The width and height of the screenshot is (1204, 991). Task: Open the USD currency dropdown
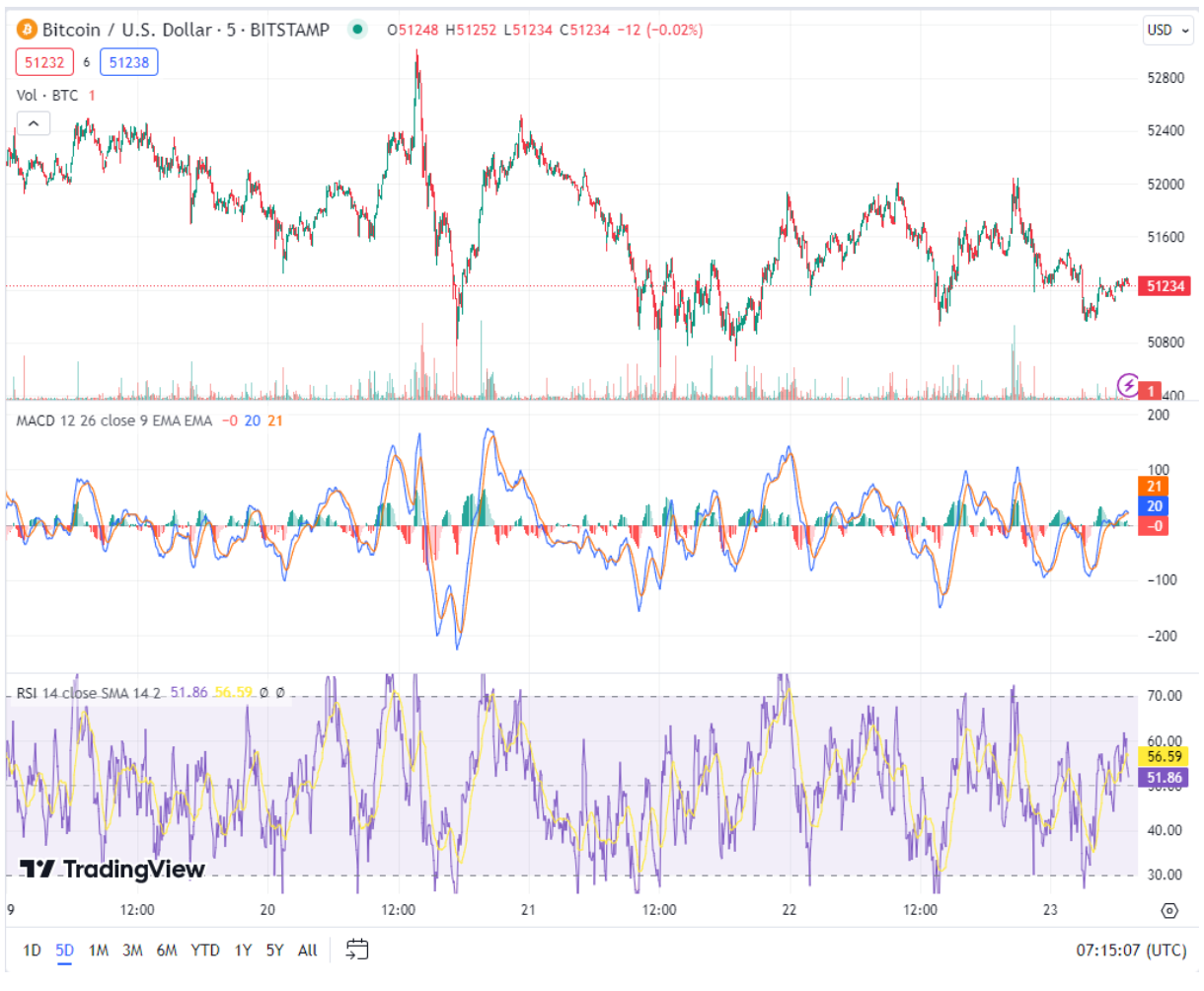click(x=1166, y=30)
